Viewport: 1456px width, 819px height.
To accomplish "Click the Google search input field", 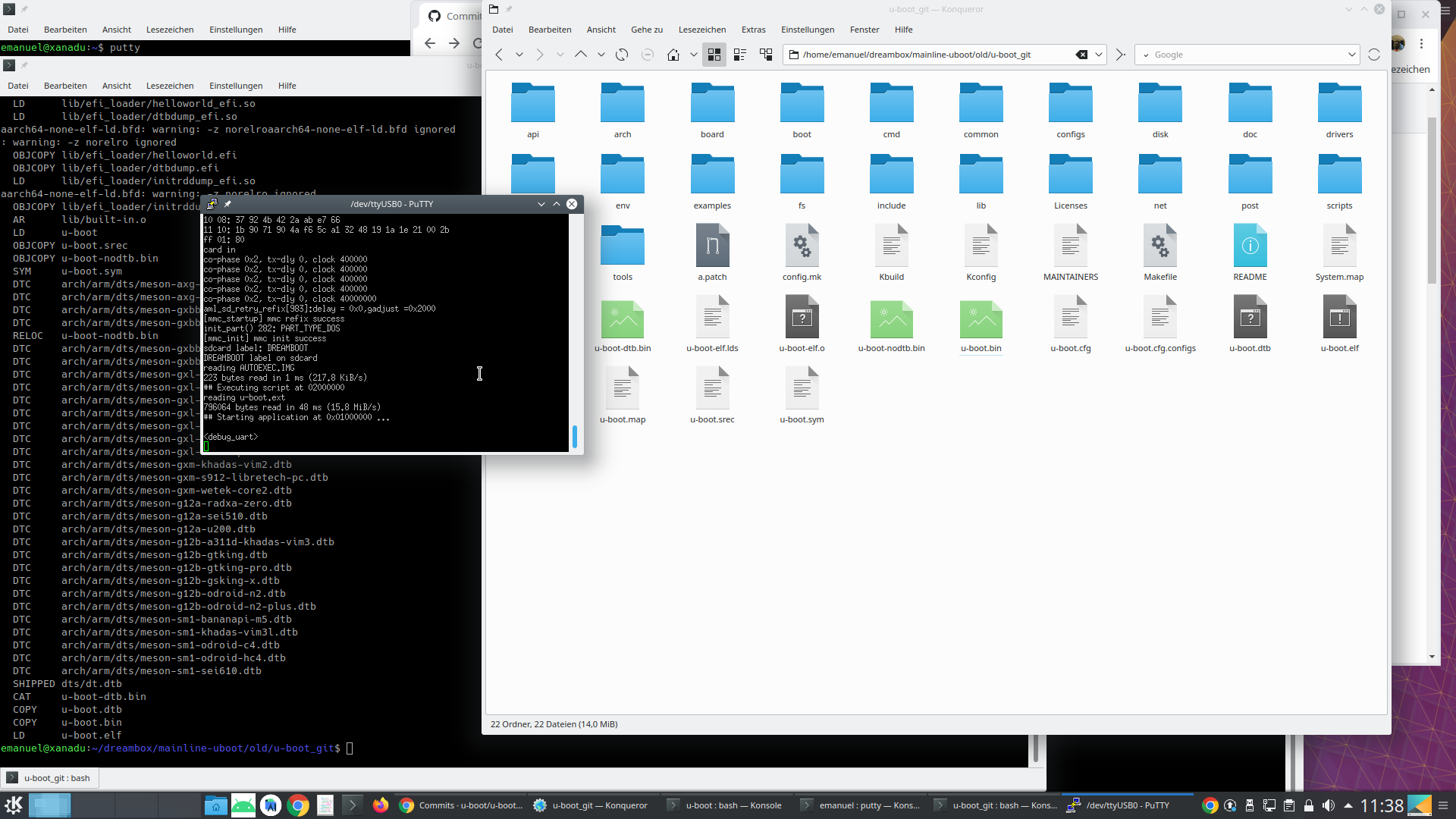I will click(x=1244, y=55).
